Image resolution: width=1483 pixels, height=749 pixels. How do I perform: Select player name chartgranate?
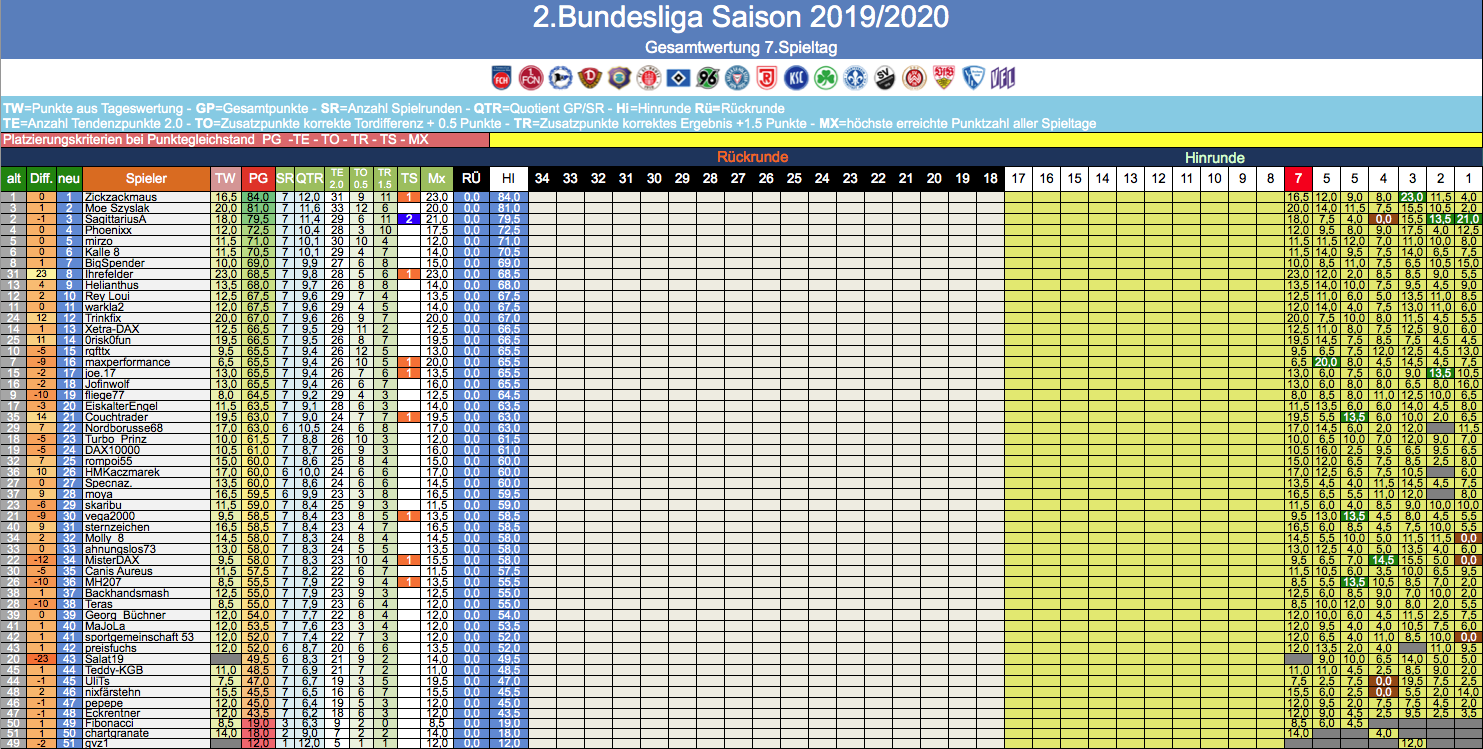(117, 732)
